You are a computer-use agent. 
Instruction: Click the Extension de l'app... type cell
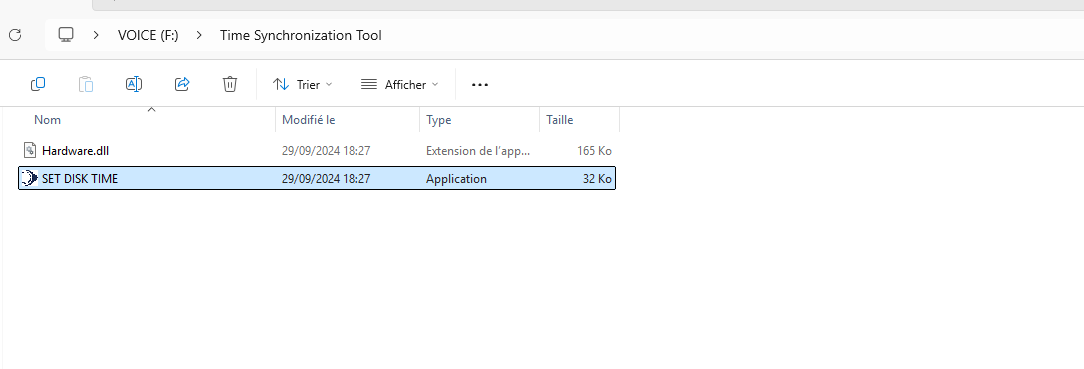point(478,151)
